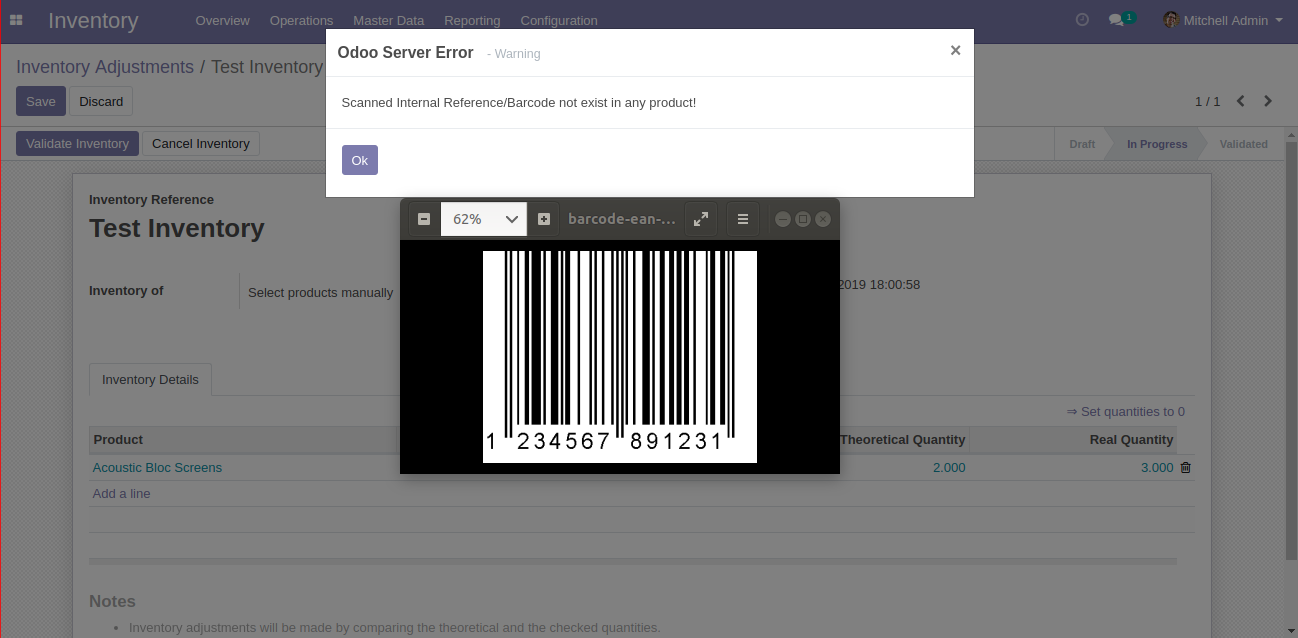Close the Odoo Server Error dialog
Screen dimensions: 1298x638
click(955, 50)
